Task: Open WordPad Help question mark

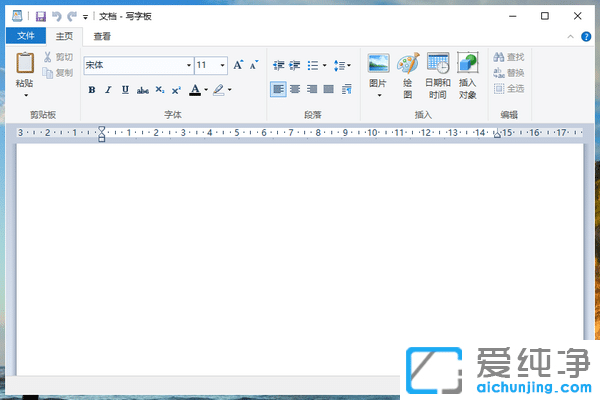Action: tap(586, 37)
